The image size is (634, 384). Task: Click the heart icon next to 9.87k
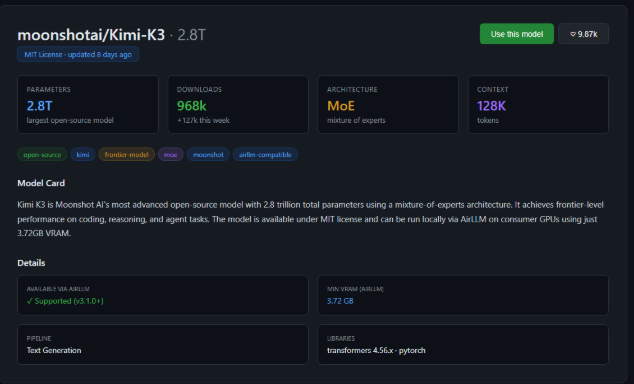[x=573, y=34]
